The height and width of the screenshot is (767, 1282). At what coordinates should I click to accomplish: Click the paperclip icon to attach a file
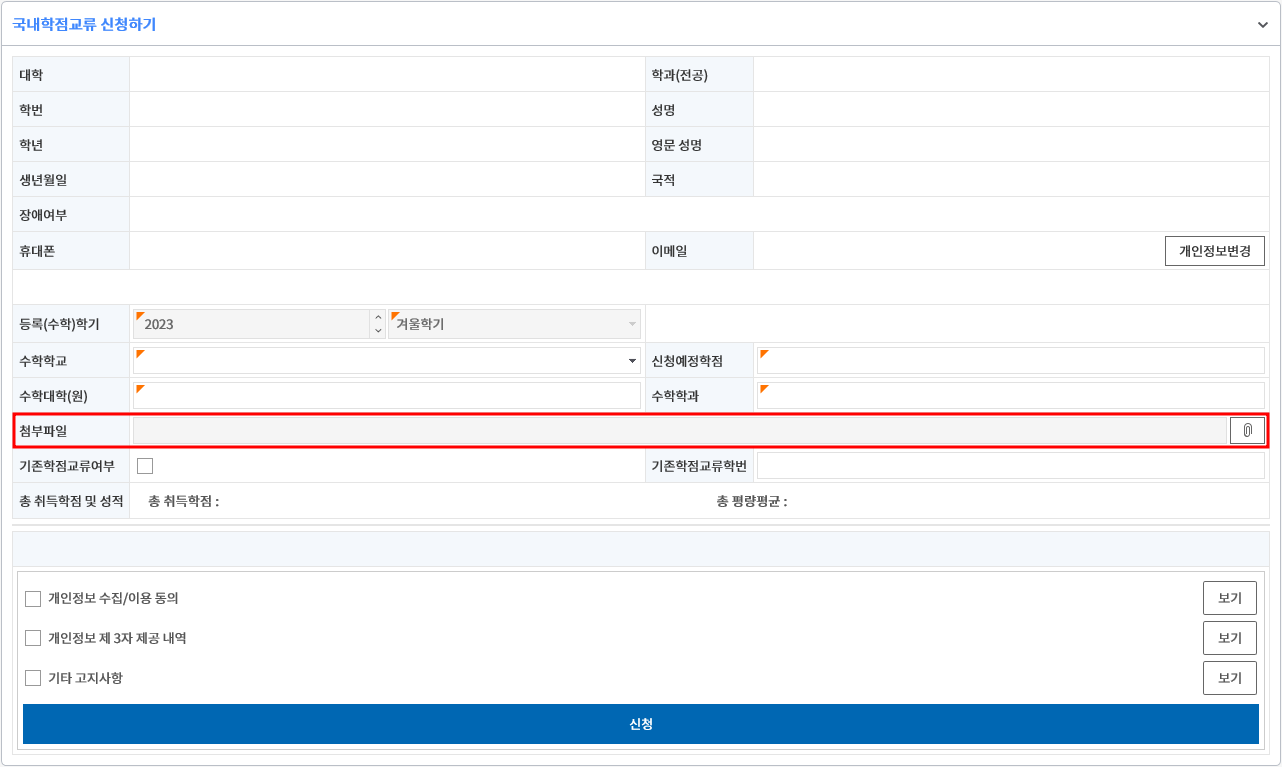click(x=1248, y=430)
